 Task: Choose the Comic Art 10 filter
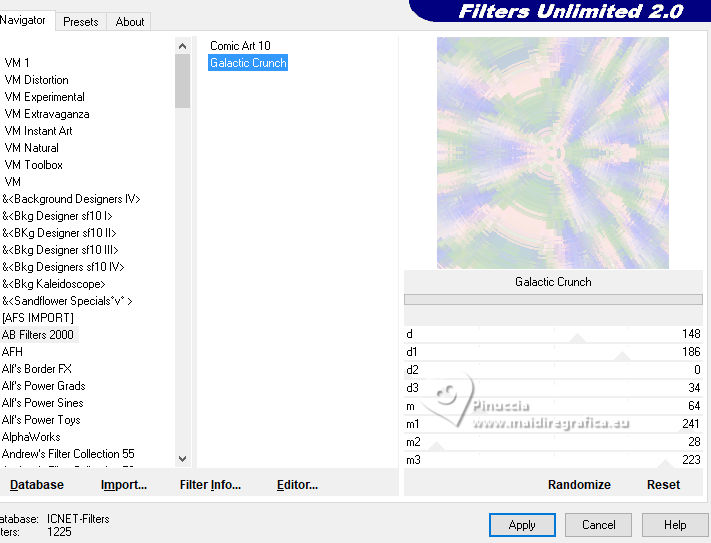[240, 46]
